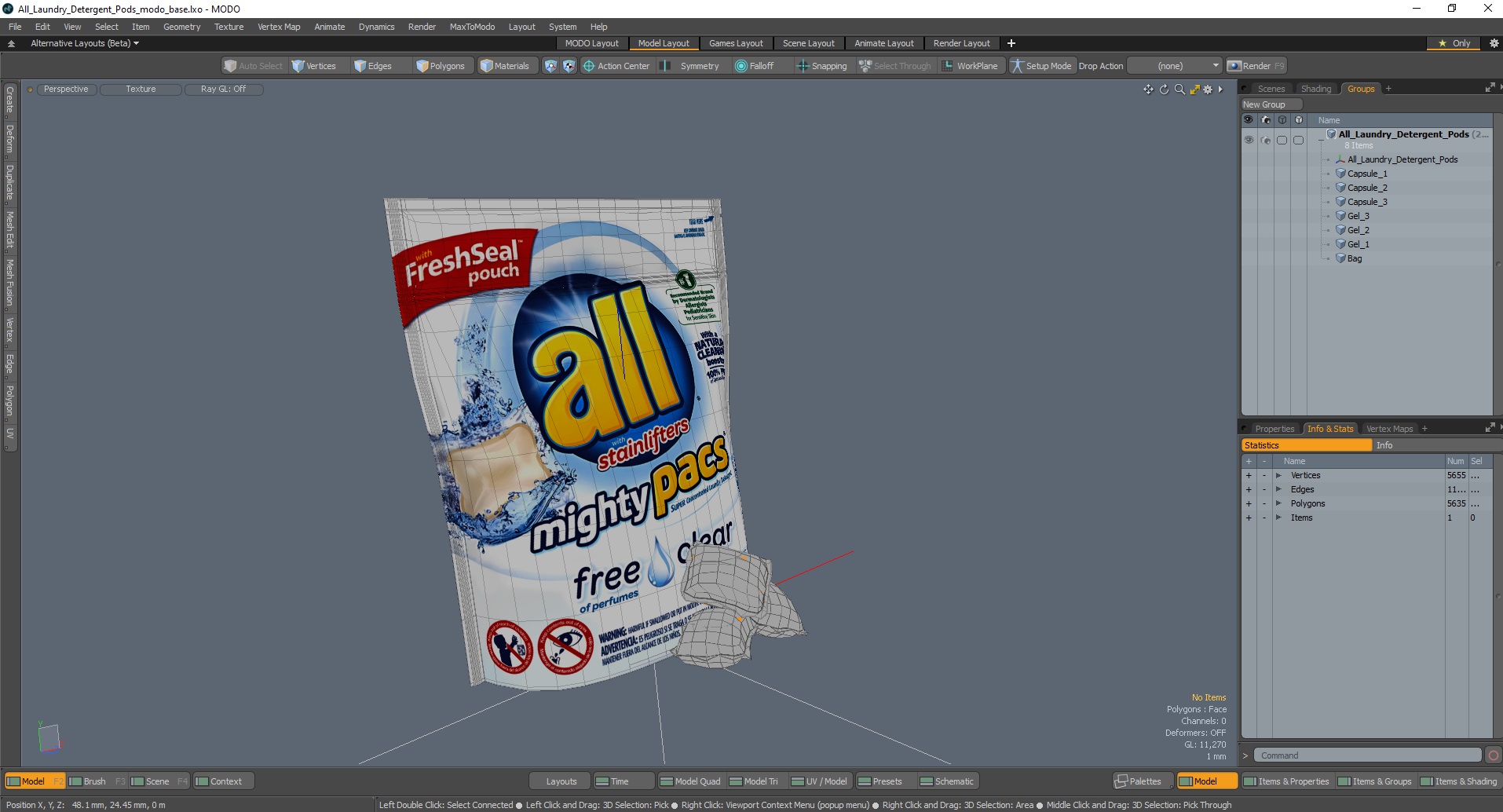Screen dimensions: 1503x812
Task: Toggle the Only star button
Action: tap(1454, 43)
